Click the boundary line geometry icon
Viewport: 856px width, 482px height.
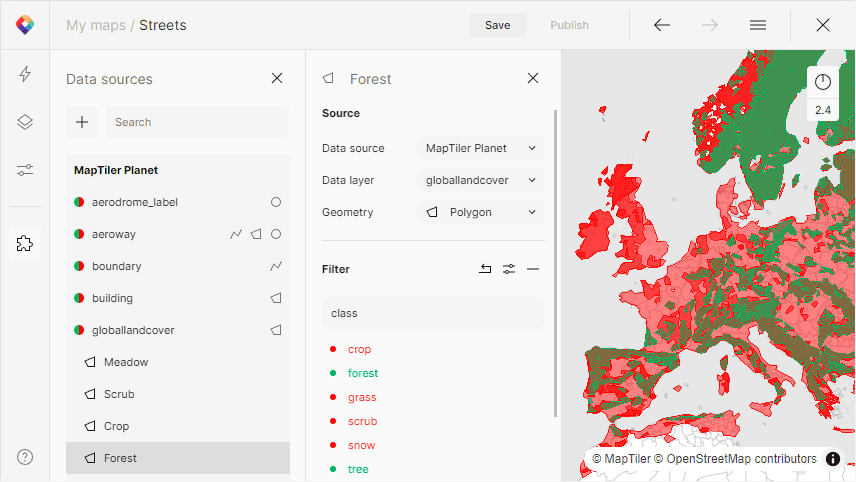pyautogui.click(x=276, y=266)
